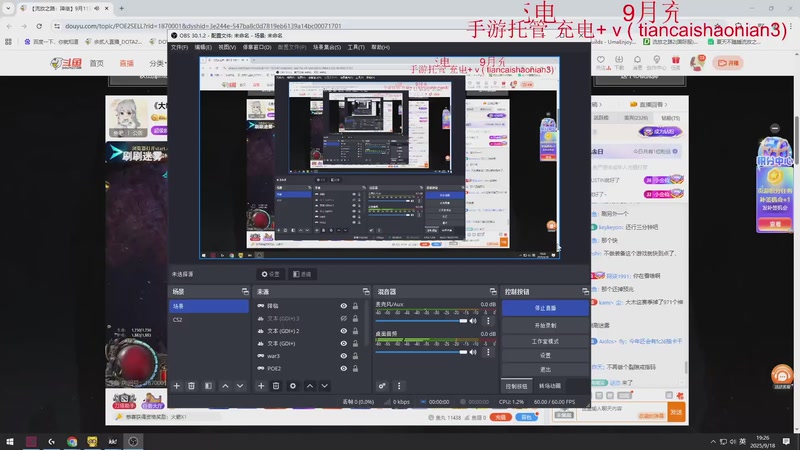Screen dimensions: 800x450
Task: Open 麦克风/Aux three-dot options menu
Action: tap(488, 321)
